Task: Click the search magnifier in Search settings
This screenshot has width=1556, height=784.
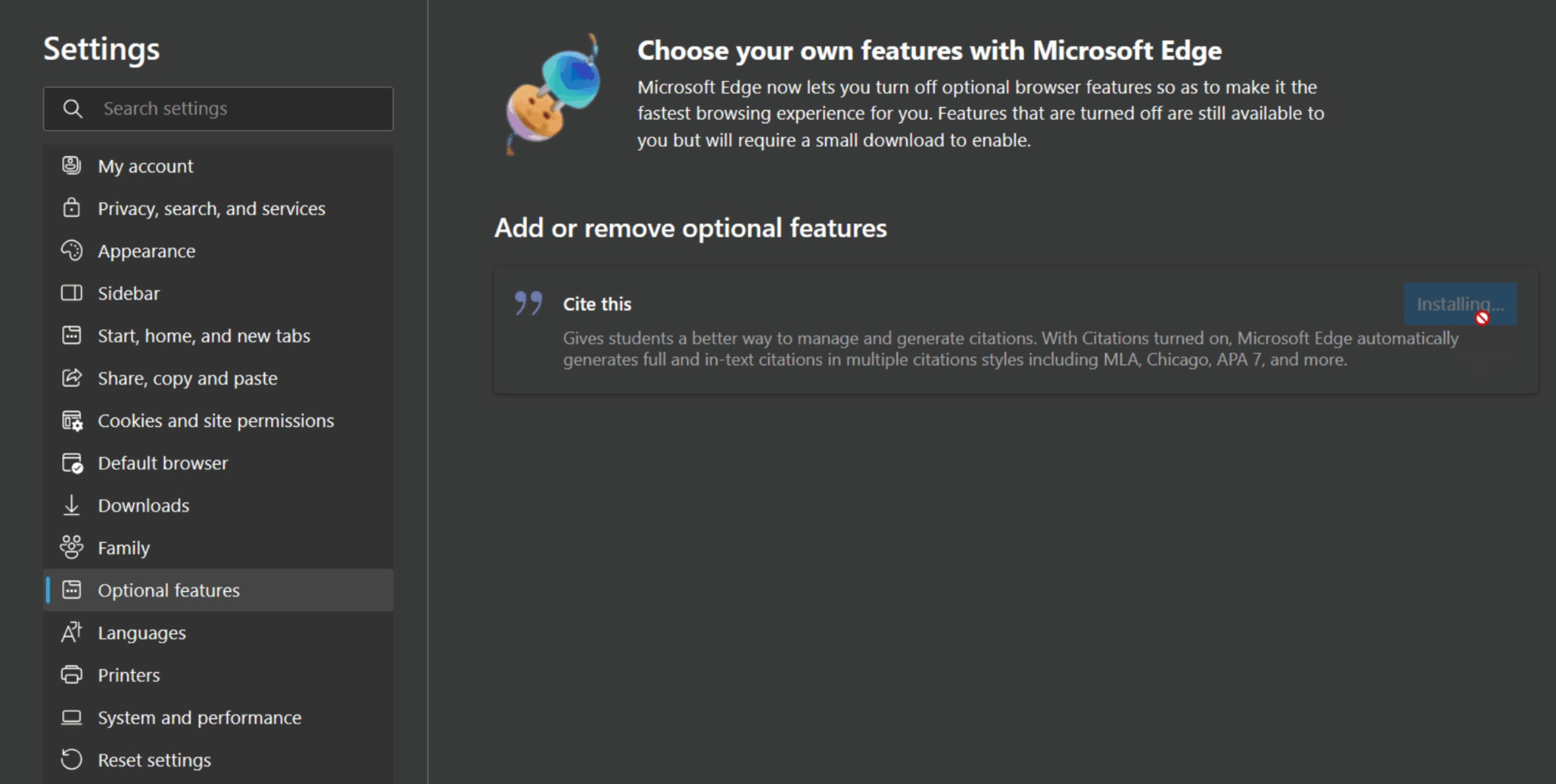Action: click(73, 109)
